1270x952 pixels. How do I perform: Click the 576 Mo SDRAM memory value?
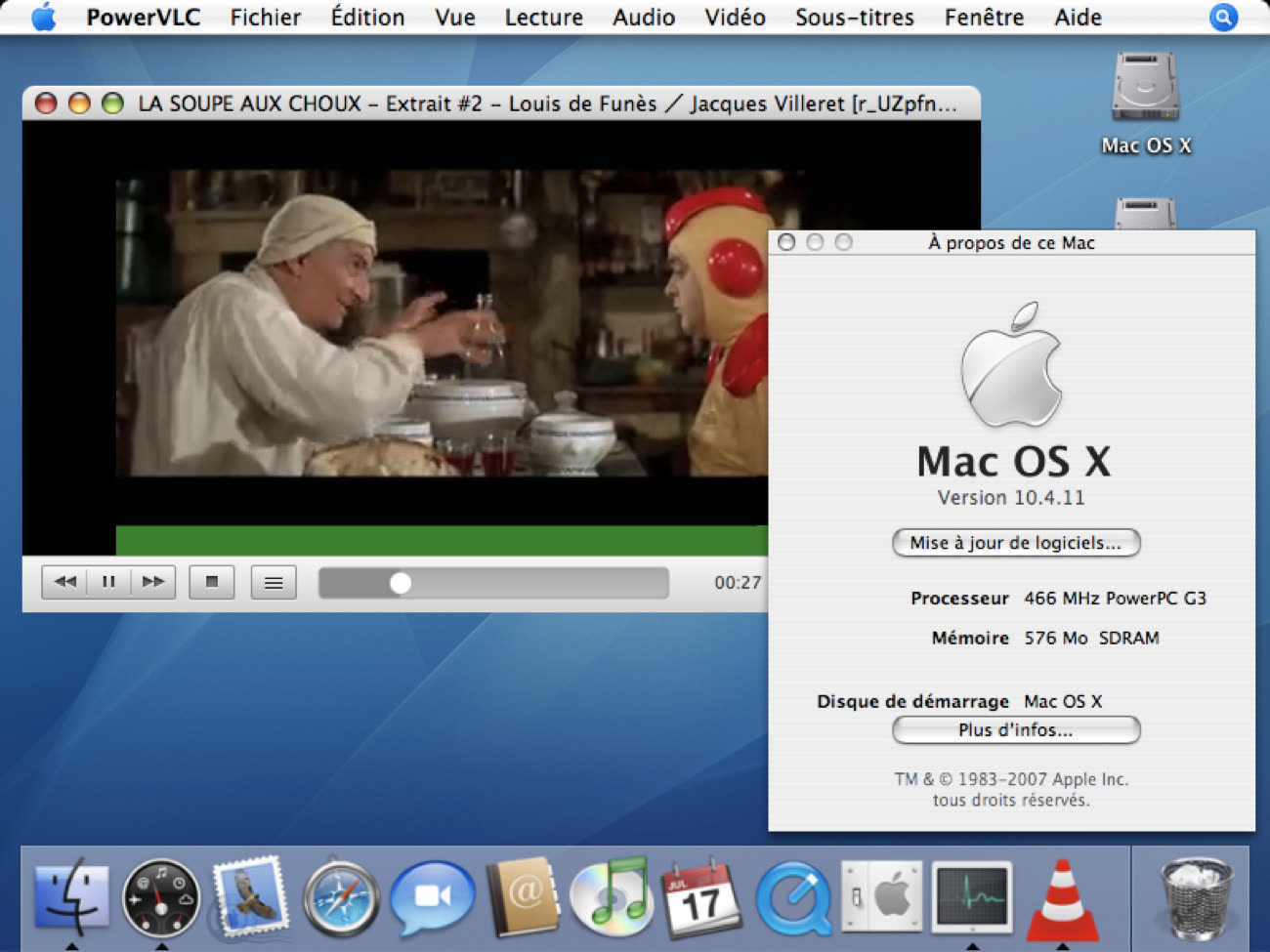click(x=1091, y=638)
